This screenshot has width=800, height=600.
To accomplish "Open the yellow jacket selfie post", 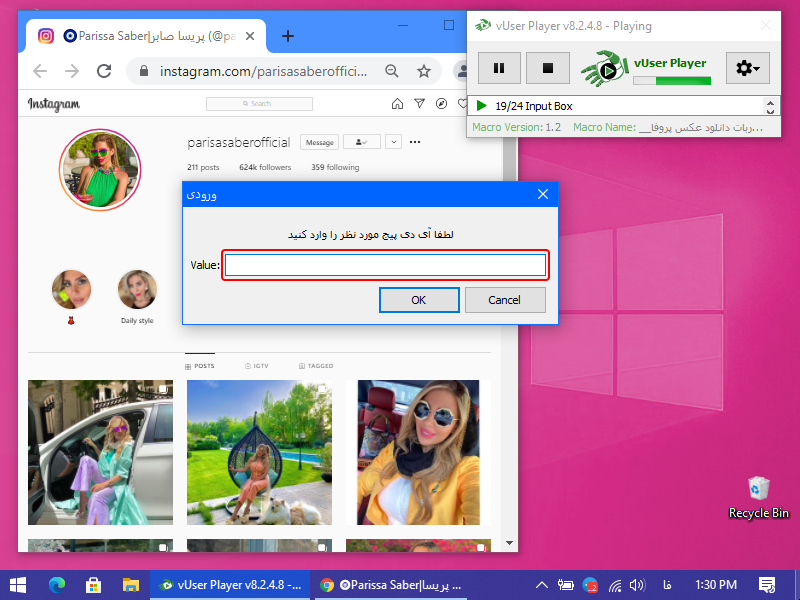I will click(x=418, y=453).
